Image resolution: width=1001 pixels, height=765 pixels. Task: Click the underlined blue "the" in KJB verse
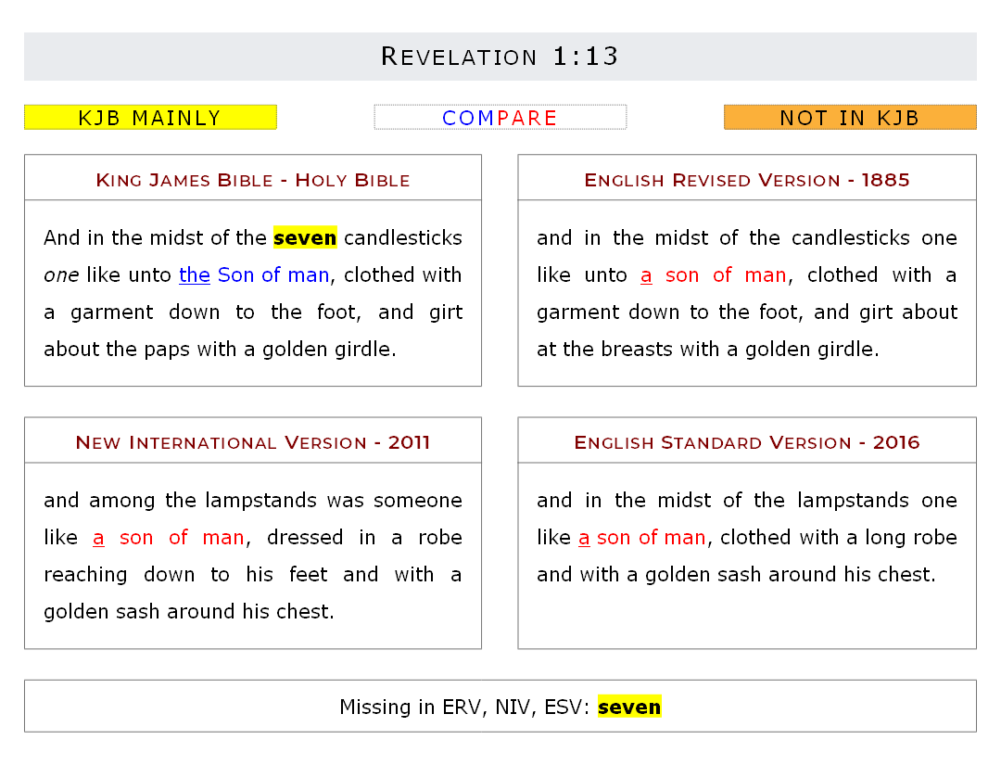point(194,275)
